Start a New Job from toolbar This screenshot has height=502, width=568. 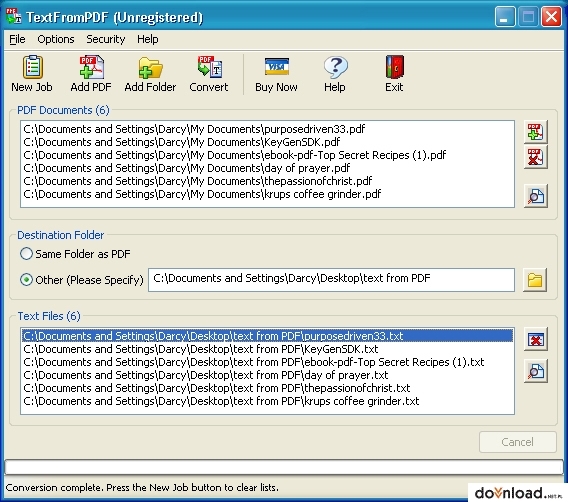coord(32,74)
